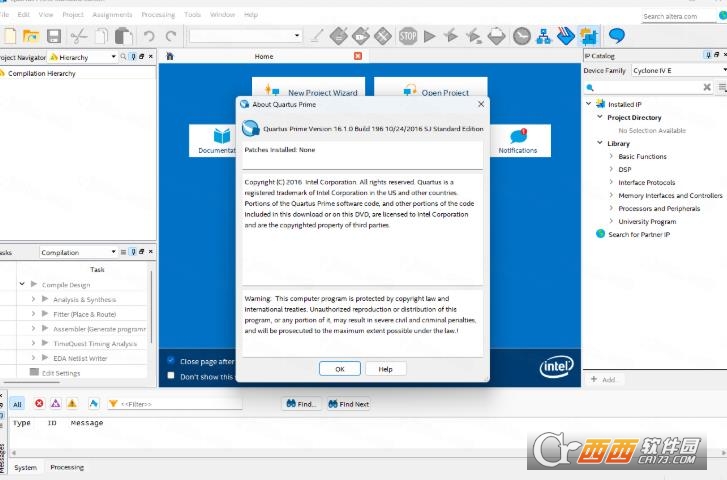Viewport: 727px width, 480px height.
Task: Open Platform Designer chip icon
Action: pyautogui.click(x=589, y=36)
